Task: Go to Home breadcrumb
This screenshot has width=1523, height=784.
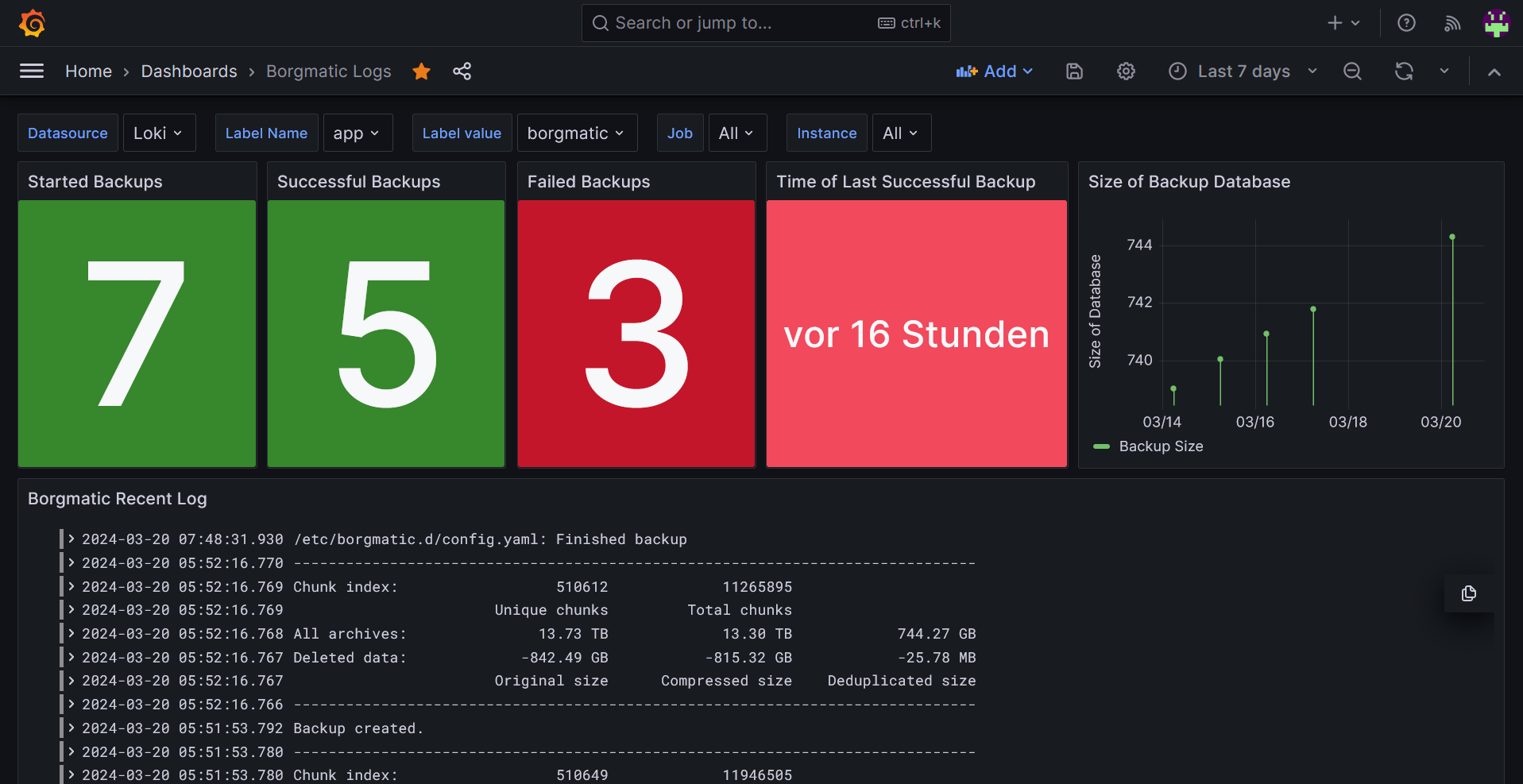Action: point(88,71)
